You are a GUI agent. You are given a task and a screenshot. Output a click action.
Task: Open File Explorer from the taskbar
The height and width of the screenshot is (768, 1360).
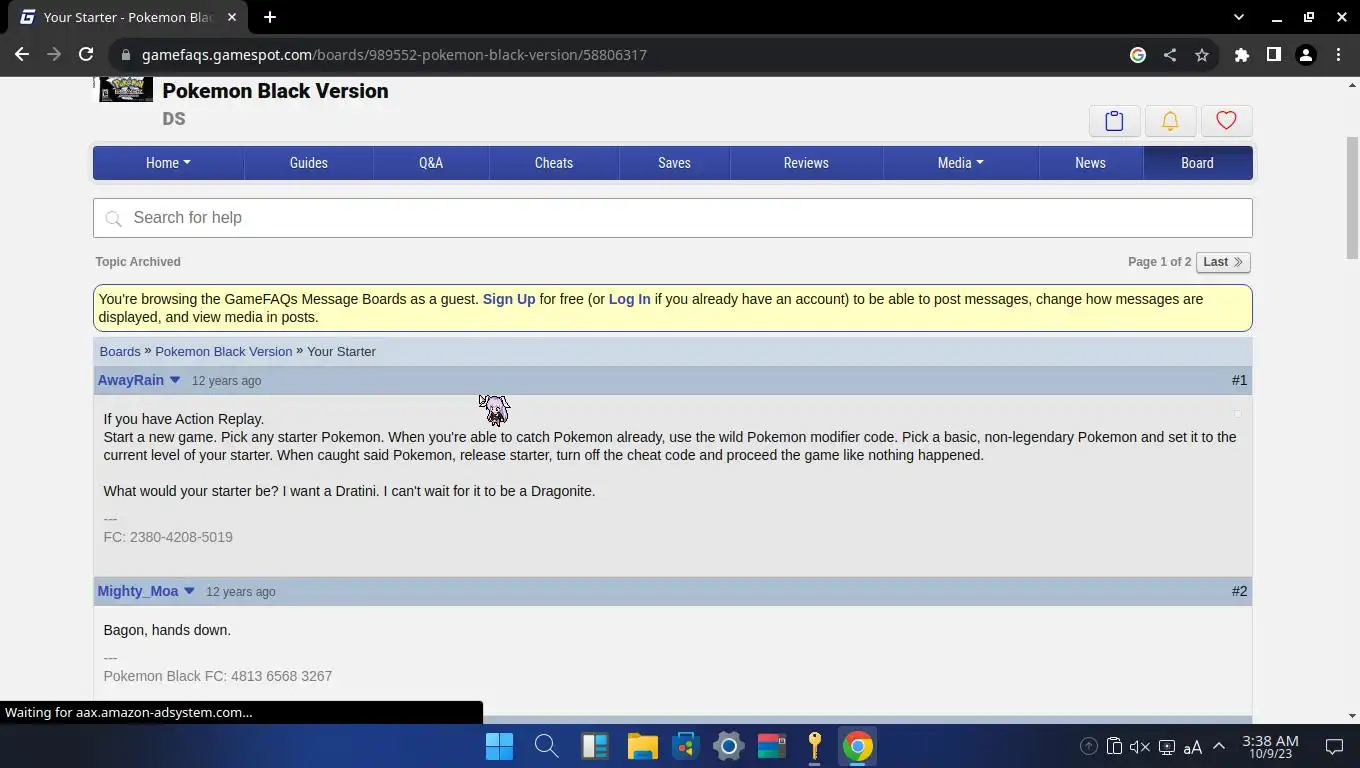[x=642, y=746]
